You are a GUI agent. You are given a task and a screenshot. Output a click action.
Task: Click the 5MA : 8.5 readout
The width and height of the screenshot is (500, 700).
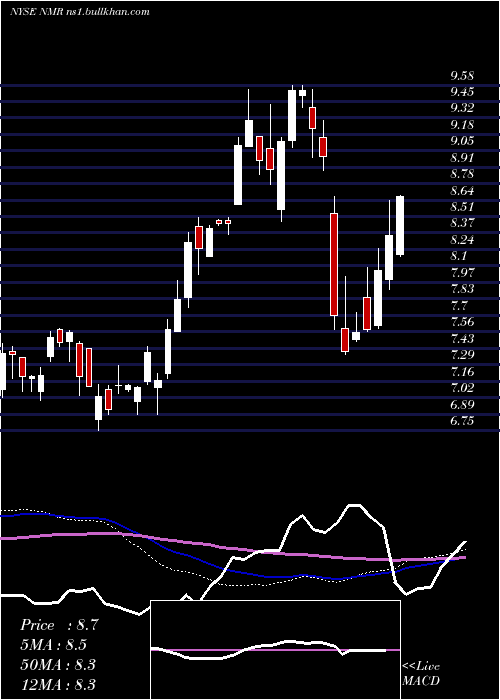coord(54,645)
